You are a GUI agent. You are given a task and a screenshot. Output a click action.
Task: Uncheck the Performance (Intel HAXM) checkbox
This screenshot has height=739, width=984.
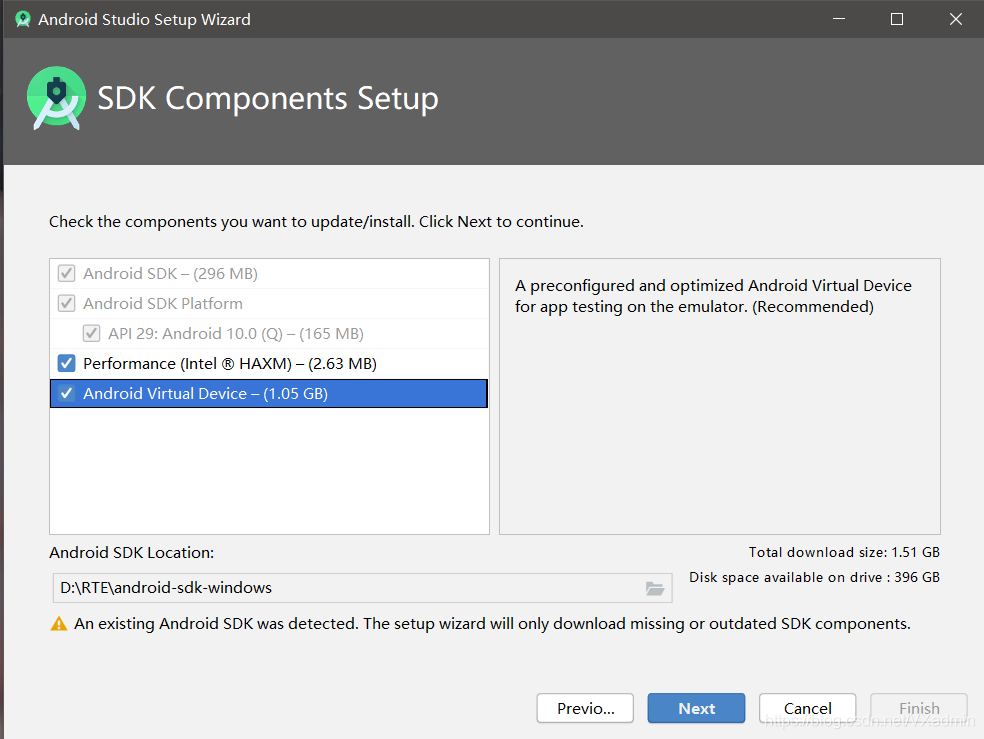[67, 363]
